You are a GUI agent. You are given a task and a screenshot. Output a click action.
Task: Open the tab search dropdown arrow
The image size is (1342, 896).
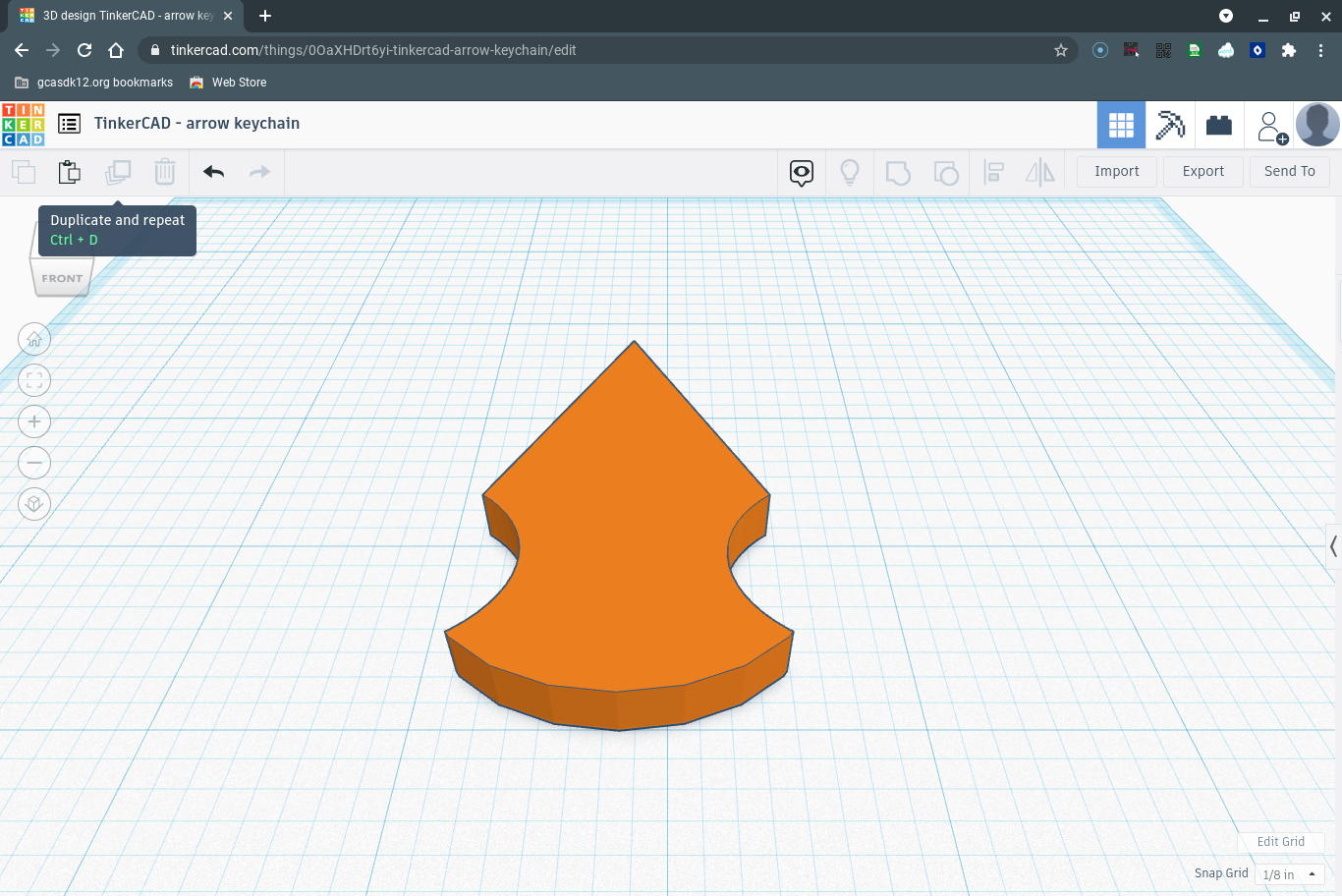pos(1226,16)
